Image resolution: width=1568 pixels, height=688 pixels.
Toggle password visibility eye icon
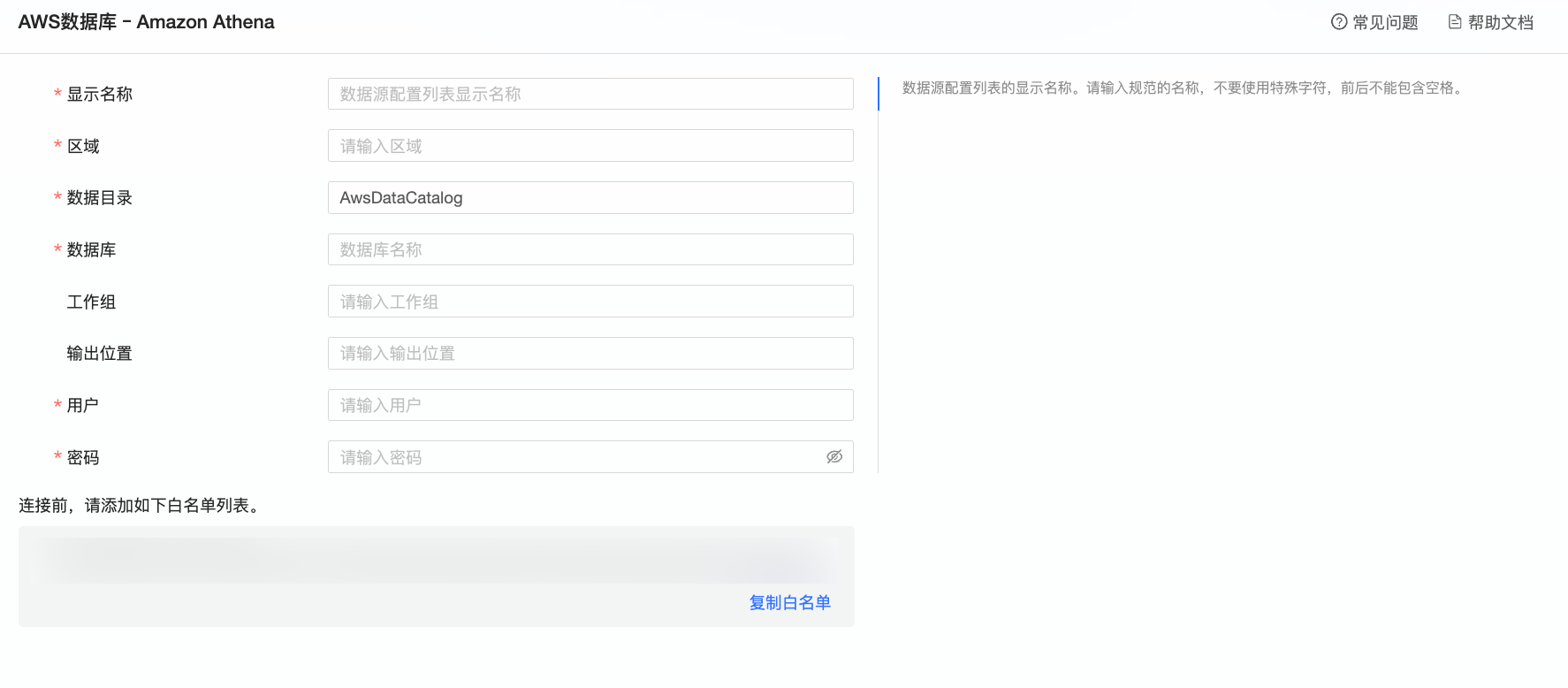click(x=834, y=457)
